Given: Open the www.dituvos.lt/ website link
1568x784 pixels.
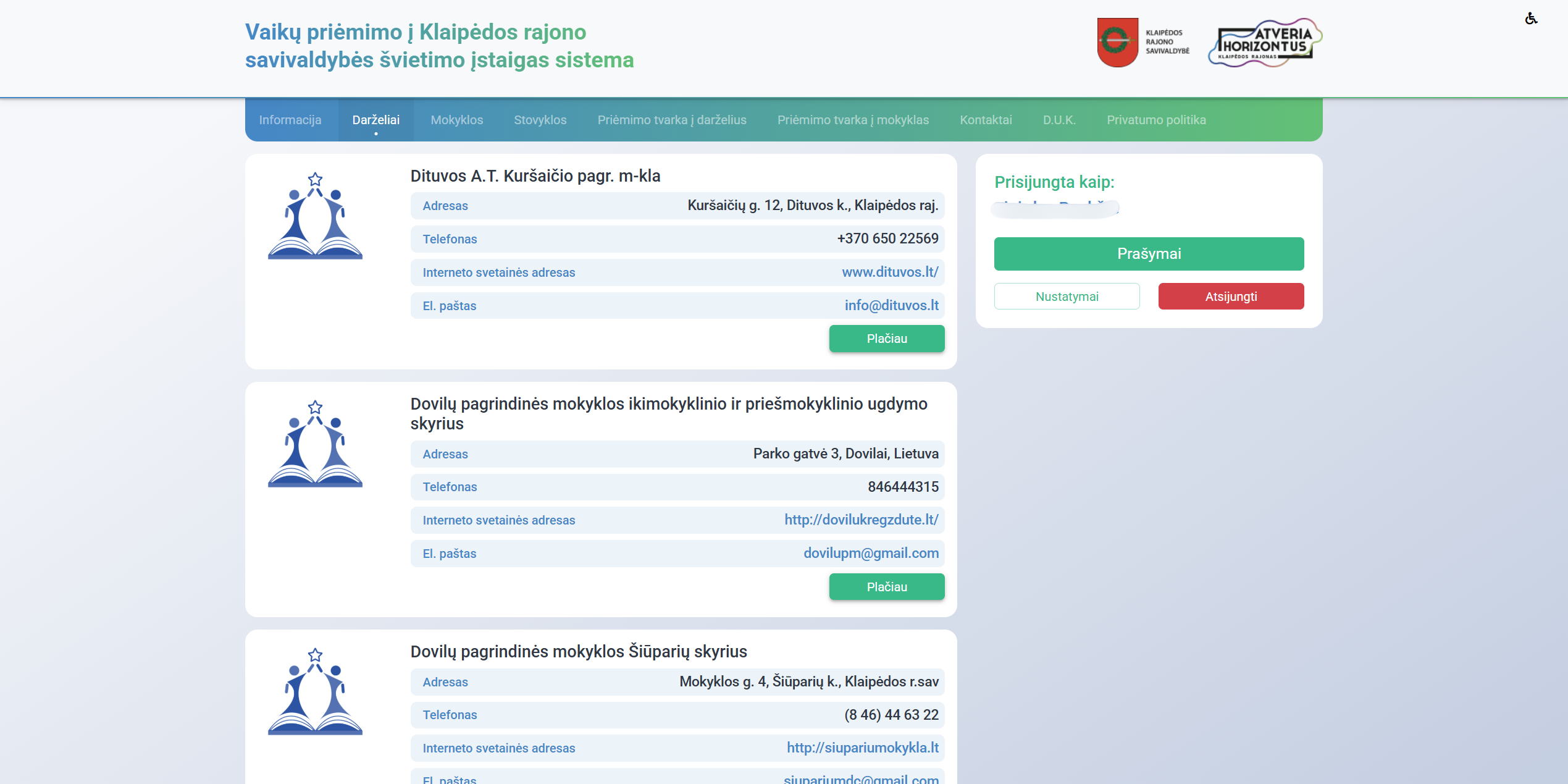Looking at the screenshot, I should [890, 272].
